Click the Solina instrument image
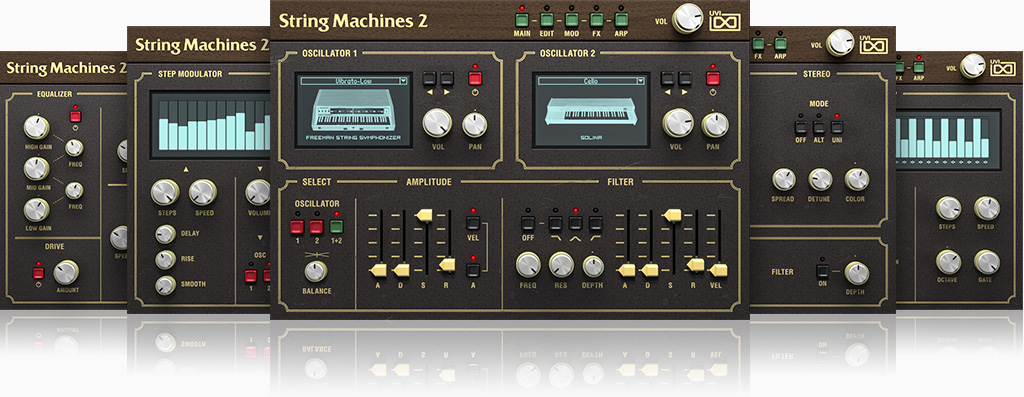The image size is (1024, 397). (592, 112)
